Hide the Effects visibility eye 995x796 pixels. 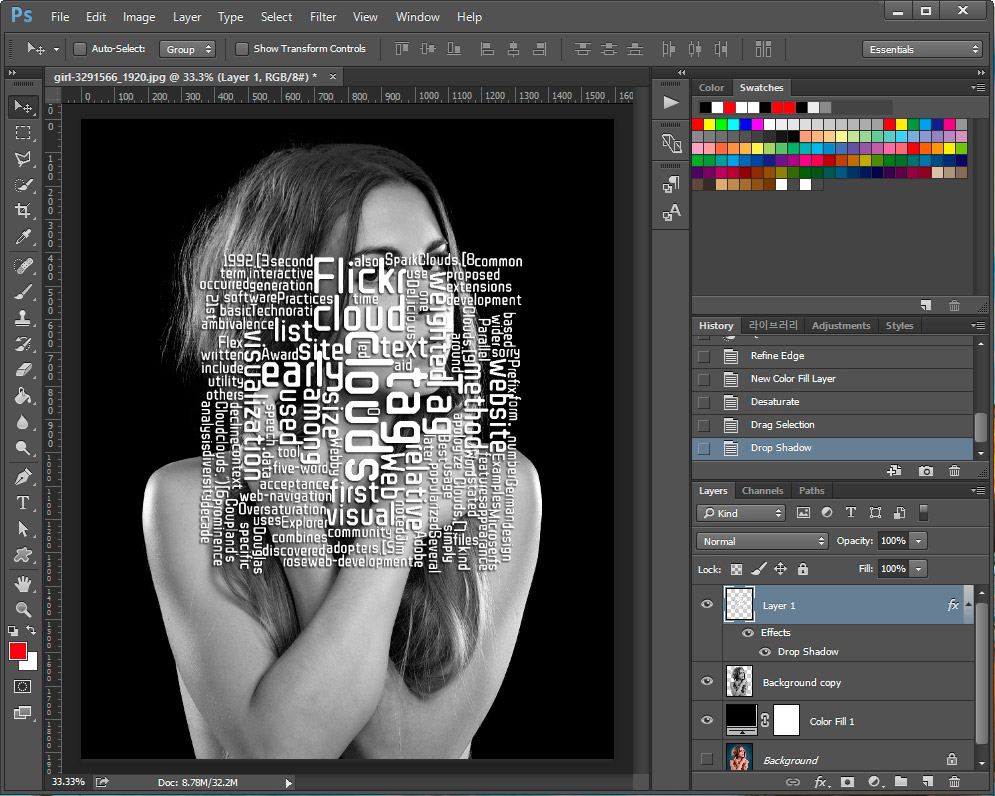(748, 633)
